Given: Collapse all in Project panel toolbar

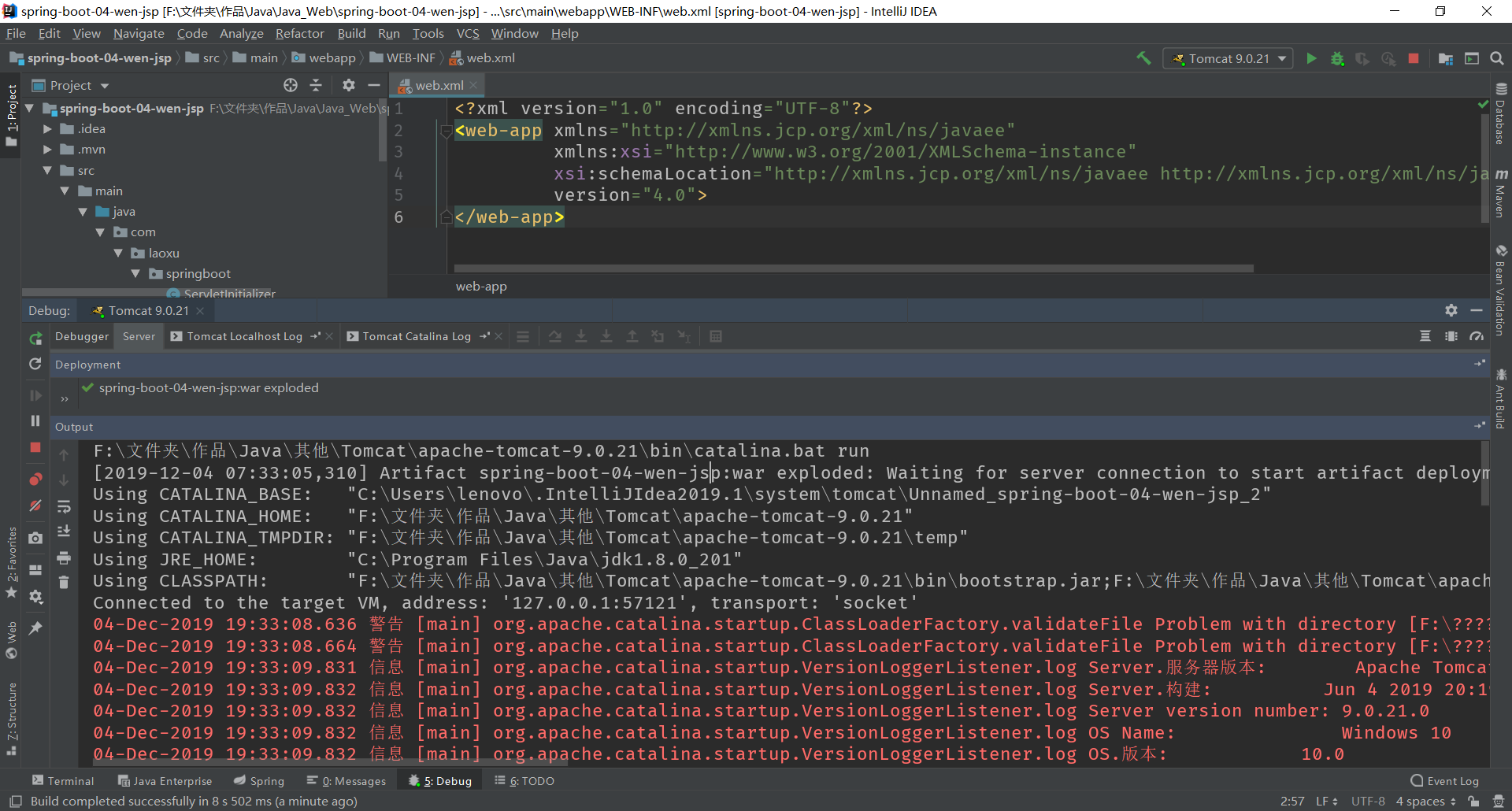Looking at the screenshot, I should (x=316, y=85).
